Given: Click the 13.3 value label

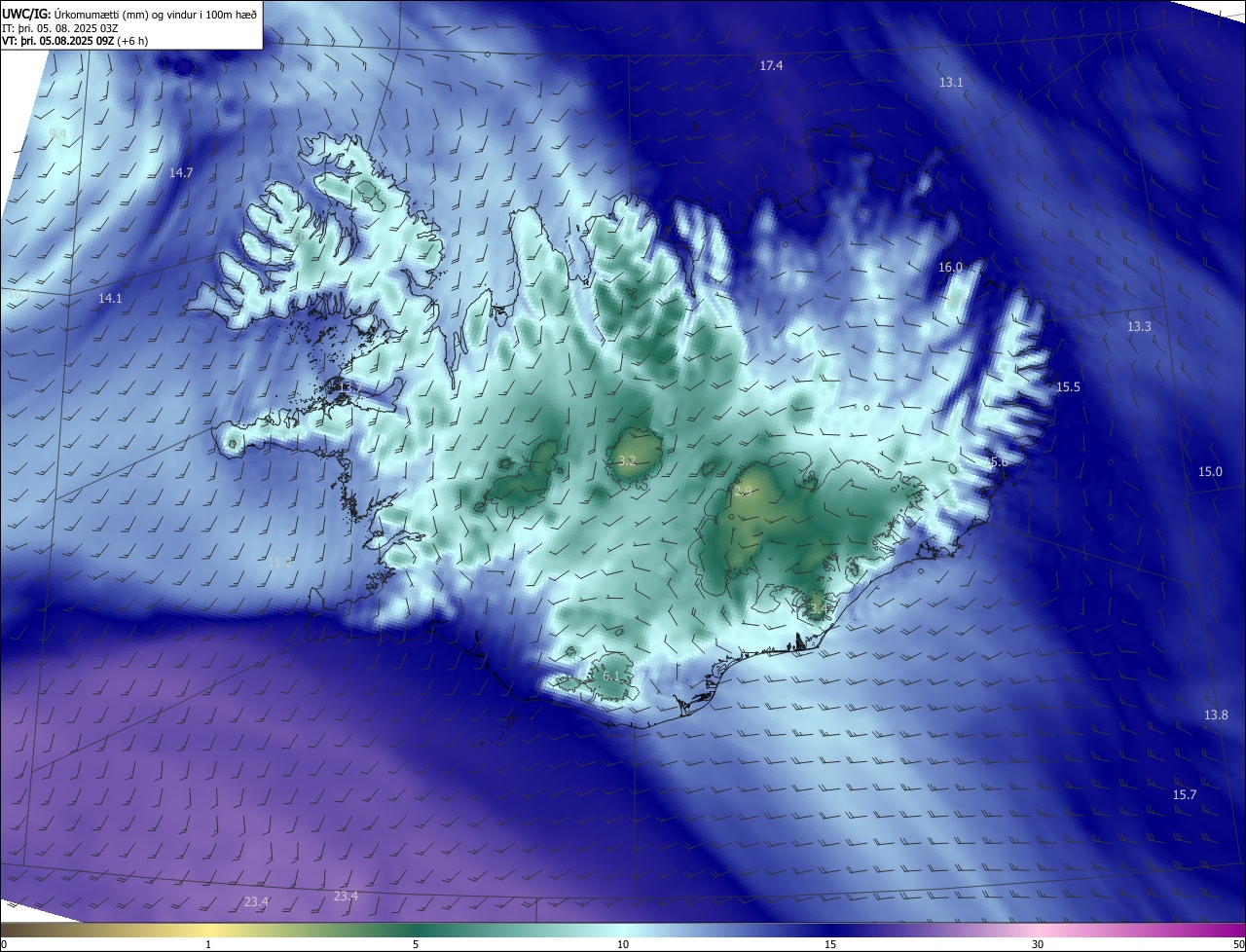Looking at the screenshot, I should click(1139, 327).
